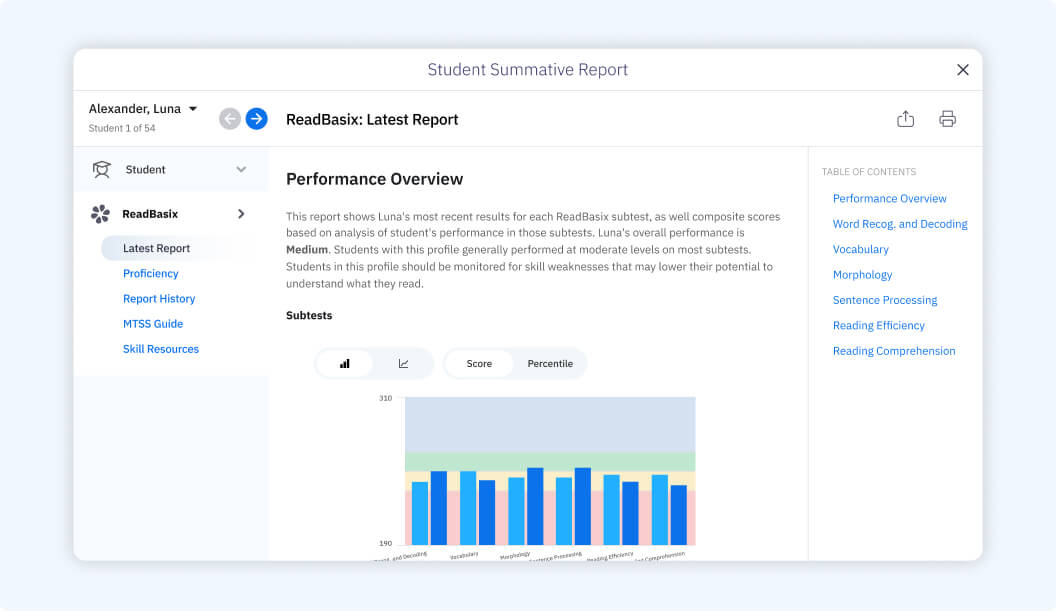Jump to Word Recog. and Decoding
The height and width of the screenshot is (611, 1056).
coord(900,224)
